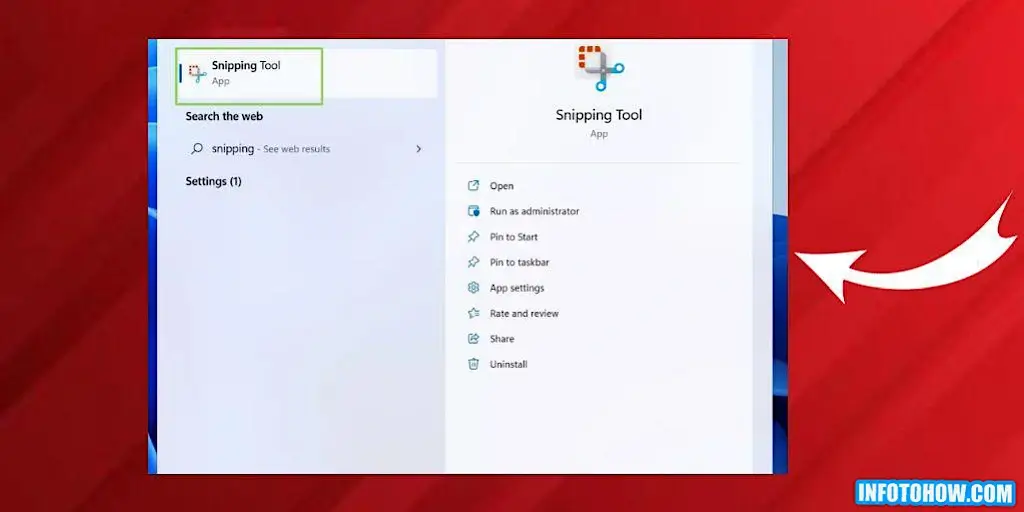
Task: Expand the snipping web results chevron
Action: point(419,149)
